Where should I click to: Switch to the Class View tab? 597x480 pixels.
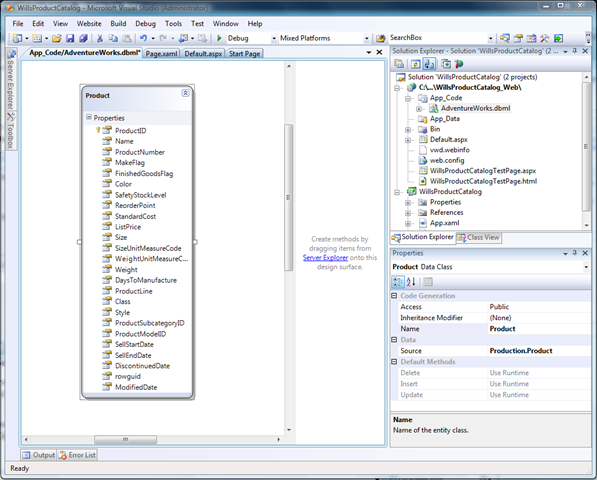[x=479, y=238]
